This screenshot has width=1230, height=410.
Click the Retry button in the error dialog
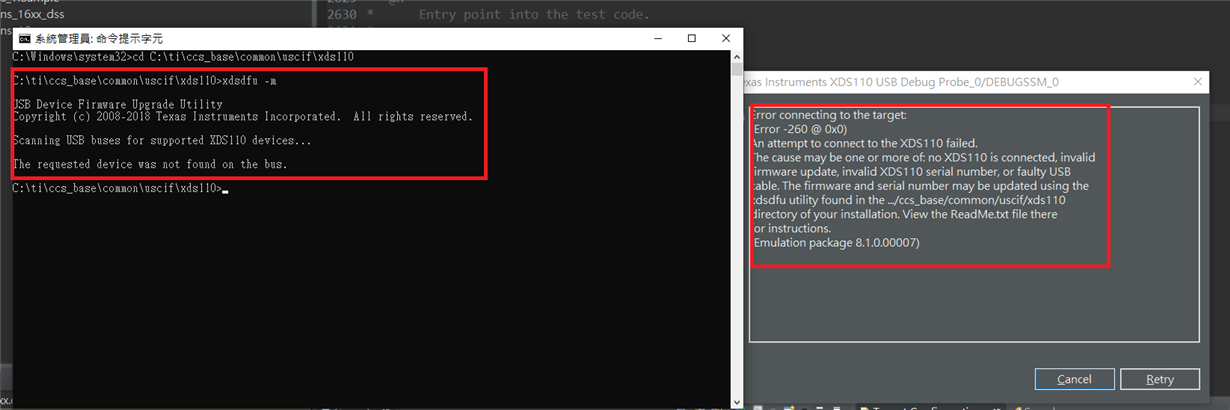1160,379
